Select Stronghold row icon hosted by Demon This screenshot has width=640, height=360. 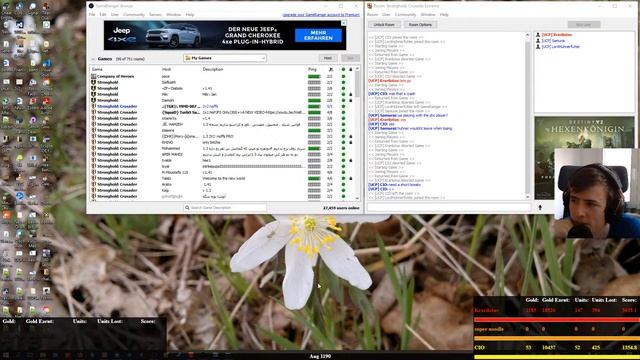click(93, 100)
